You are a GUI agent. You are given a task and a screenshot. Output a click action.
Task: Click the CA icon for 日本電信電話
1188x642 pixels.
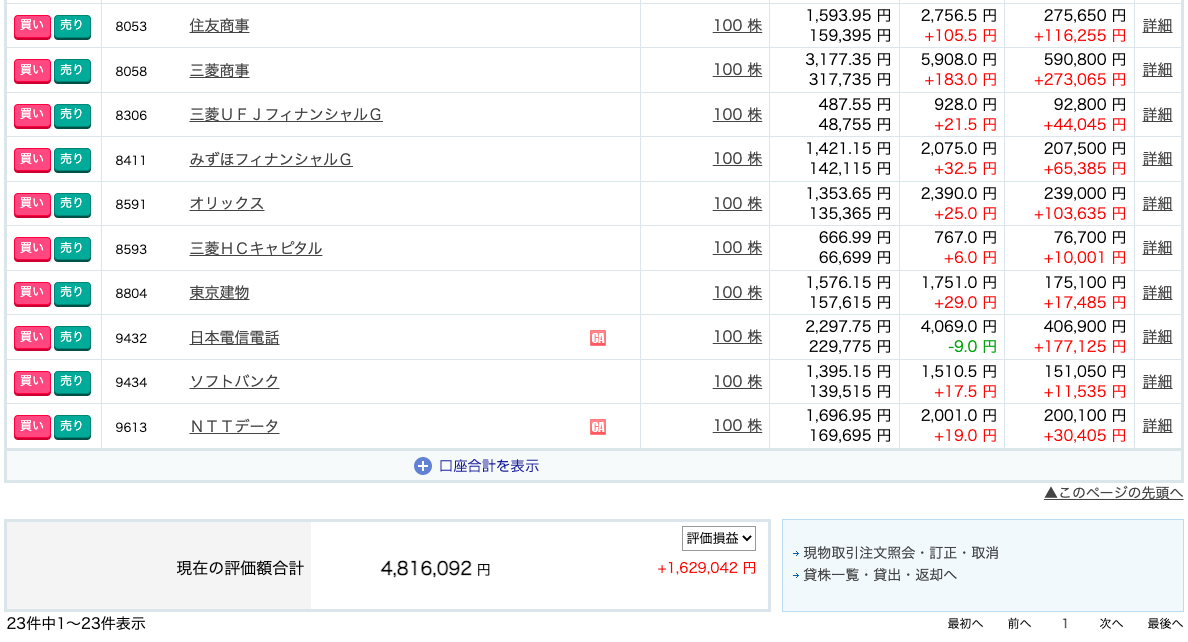598,338
